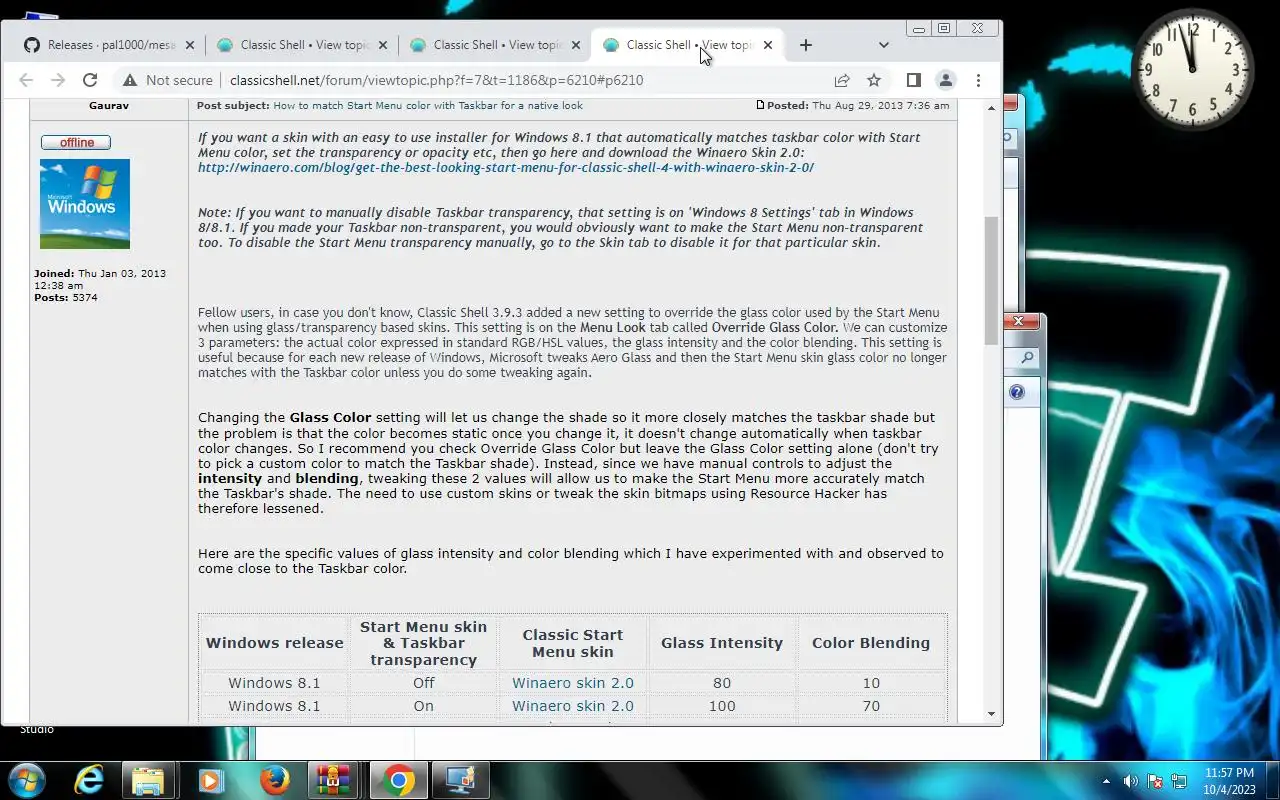Click the Posted date Thu Aug 29, 2013
Viewport: 1280px width, 800px height.
(881, 106)
